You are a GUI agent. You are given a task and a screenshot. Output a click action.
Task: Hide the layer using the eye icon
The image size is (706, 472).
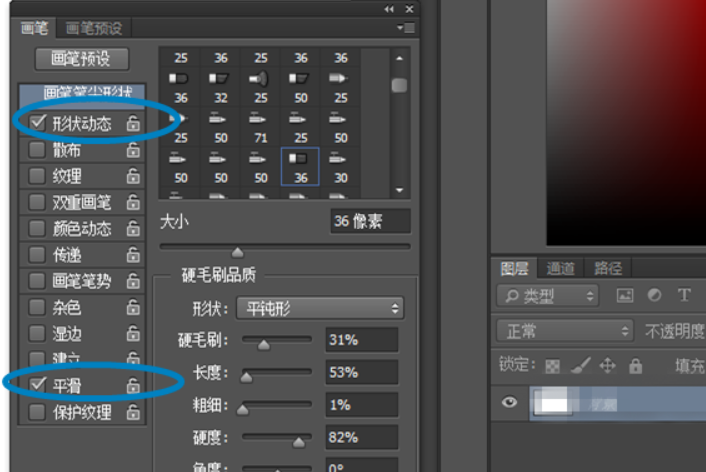point(509,401)
